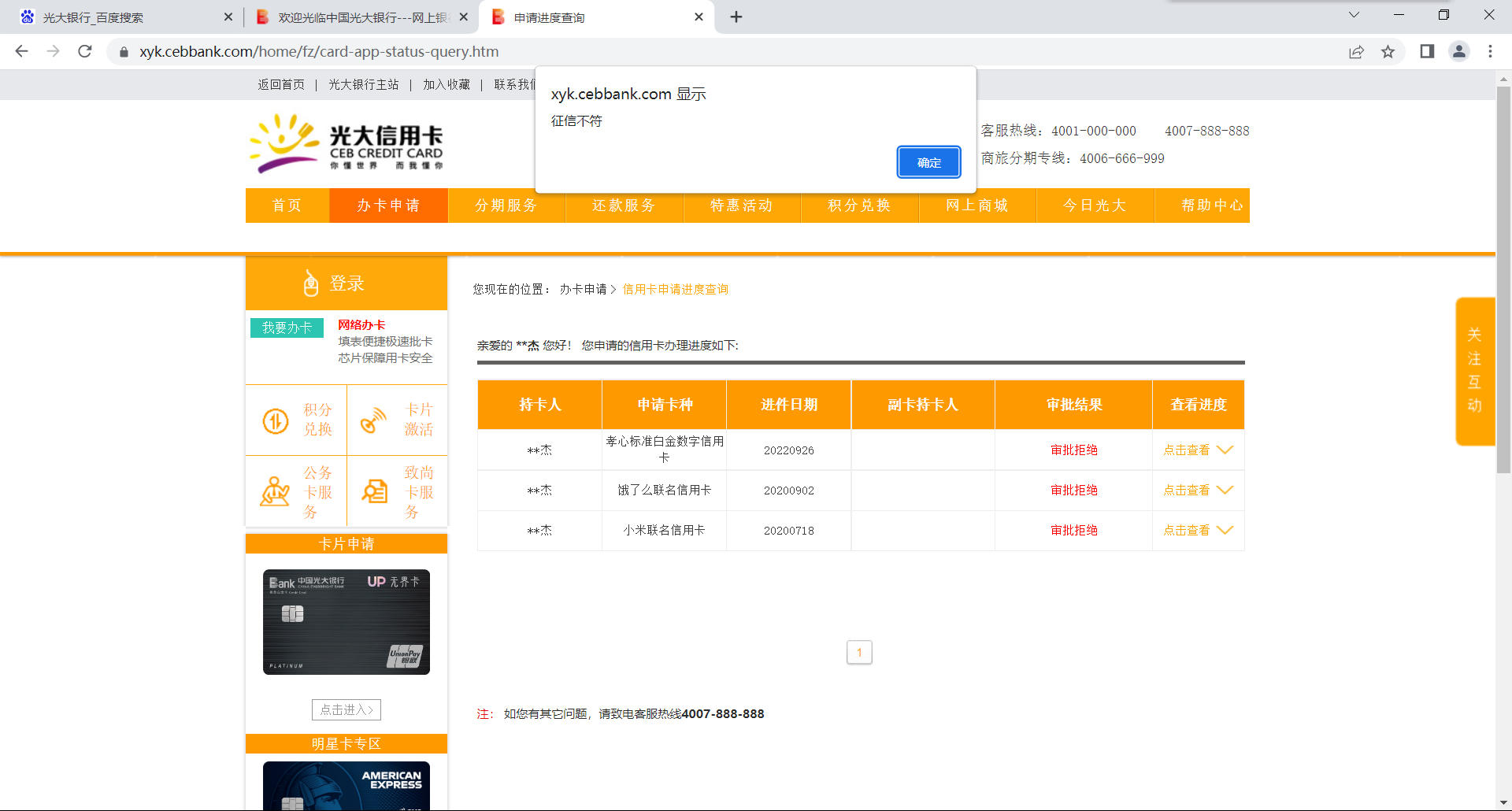The width and height of the screenshot is (1512, 811).
Task: Open the 分期服务 navigation menu
Action: 506,206
